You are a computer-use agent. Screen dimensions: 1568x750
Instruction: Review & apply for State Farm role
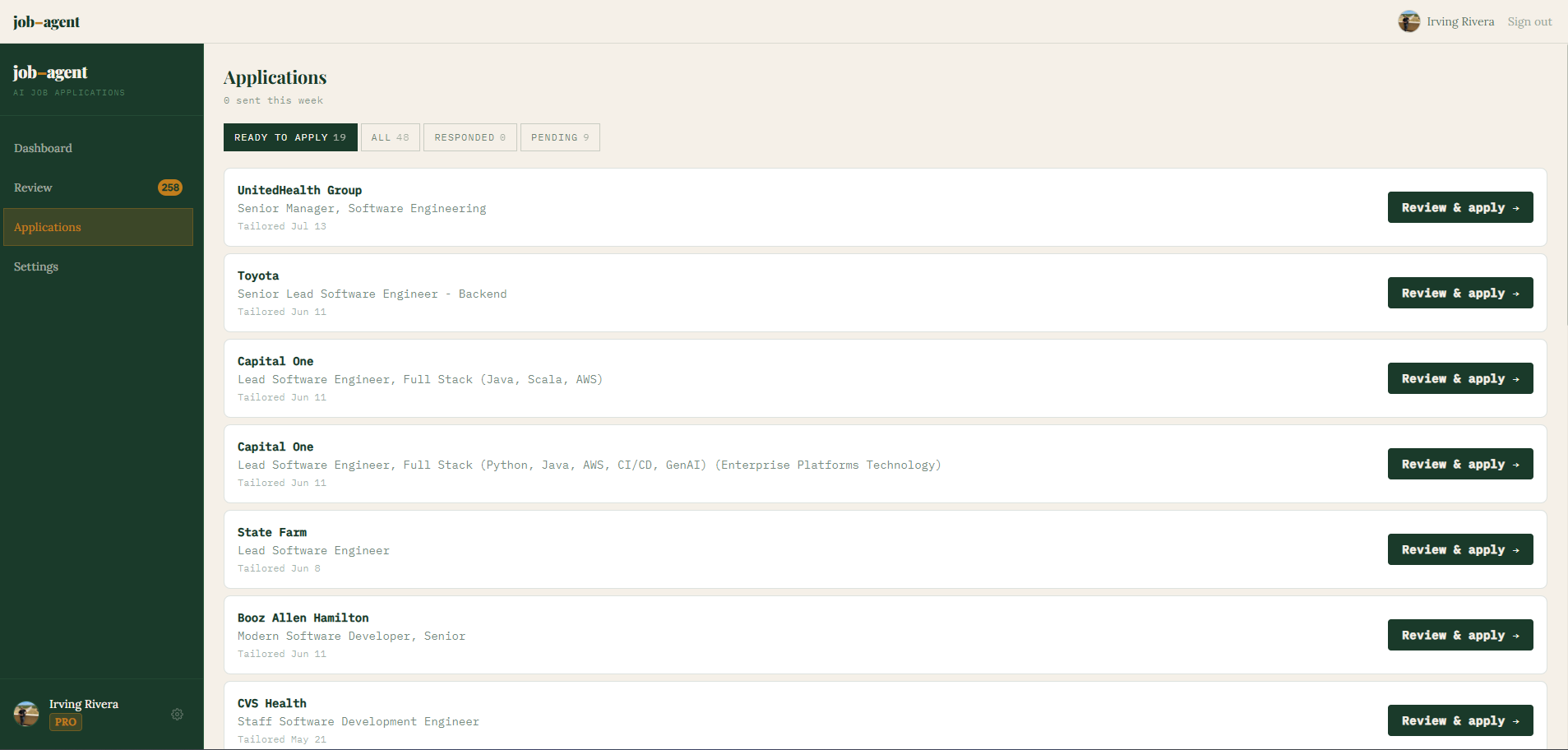(1459, 549)
